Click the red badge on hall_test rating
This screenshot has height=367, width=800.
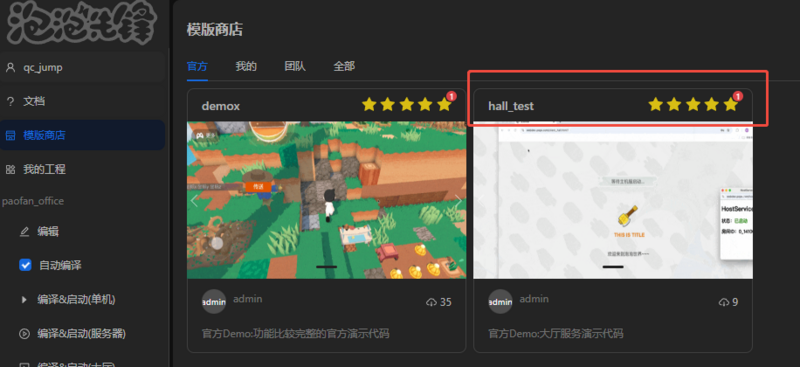pyautogui.click(x=738, y=96)
